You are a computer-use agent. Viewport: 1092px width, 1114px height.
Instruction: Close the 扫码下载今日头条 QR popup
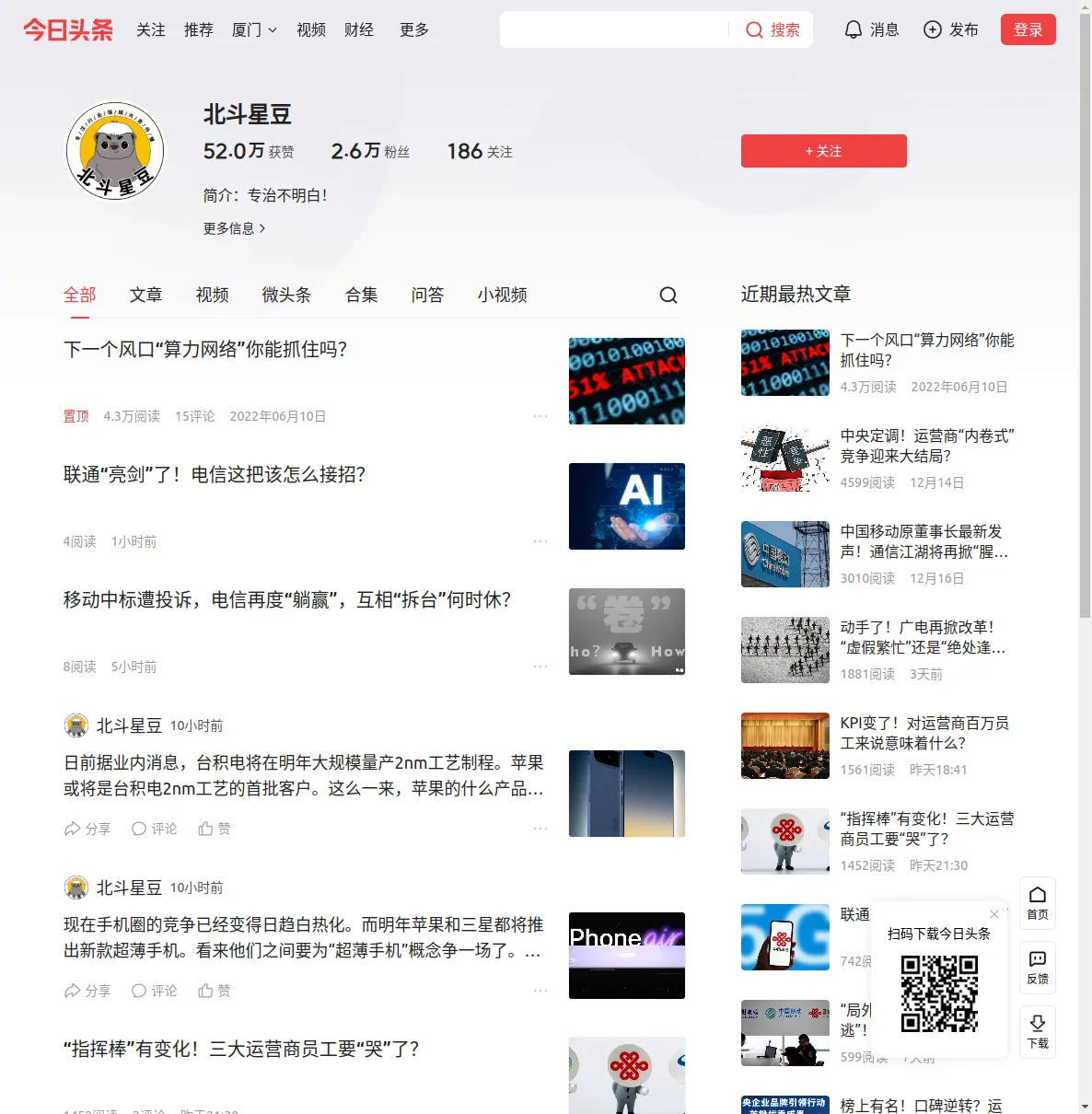[994, 914]
